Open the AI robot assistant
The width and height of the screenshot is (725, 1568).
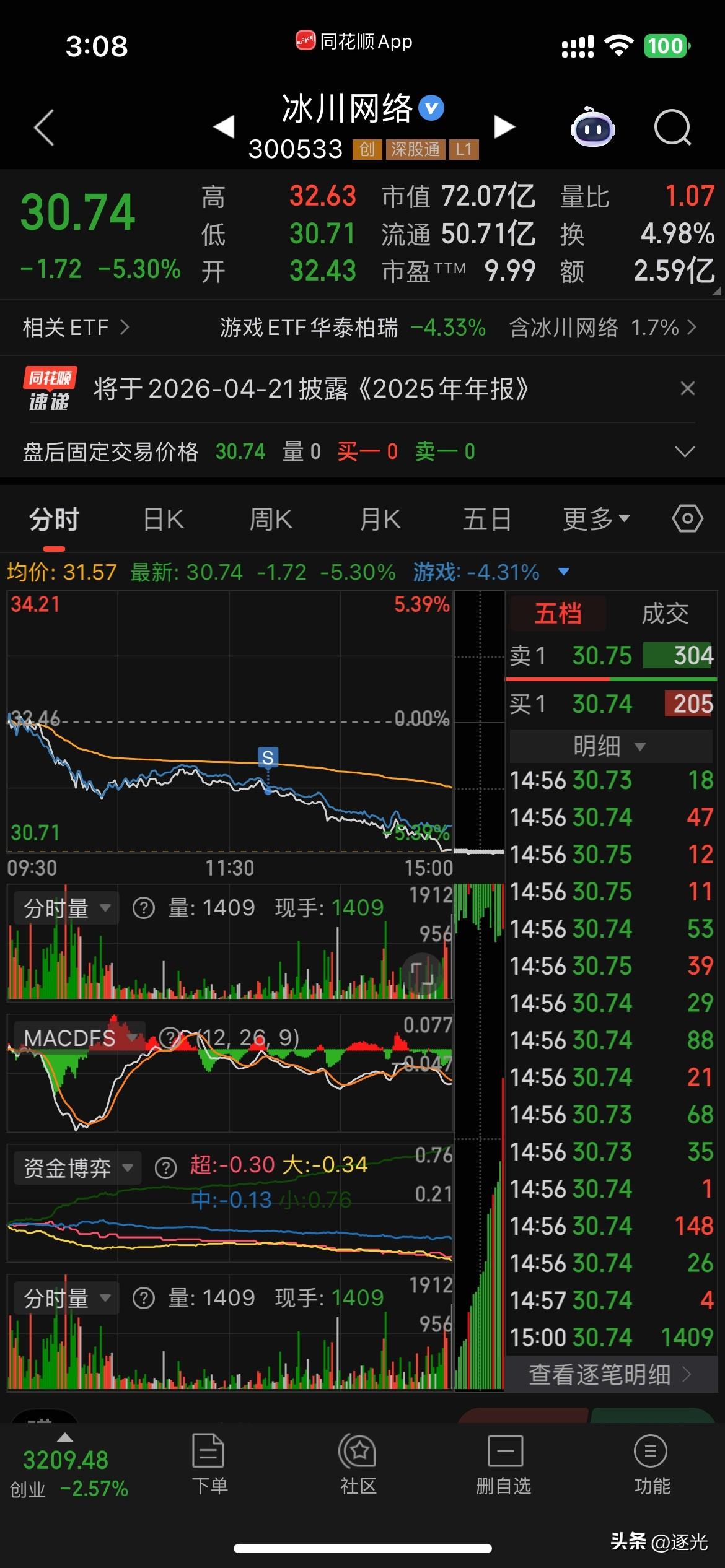(x=592, y=127)
